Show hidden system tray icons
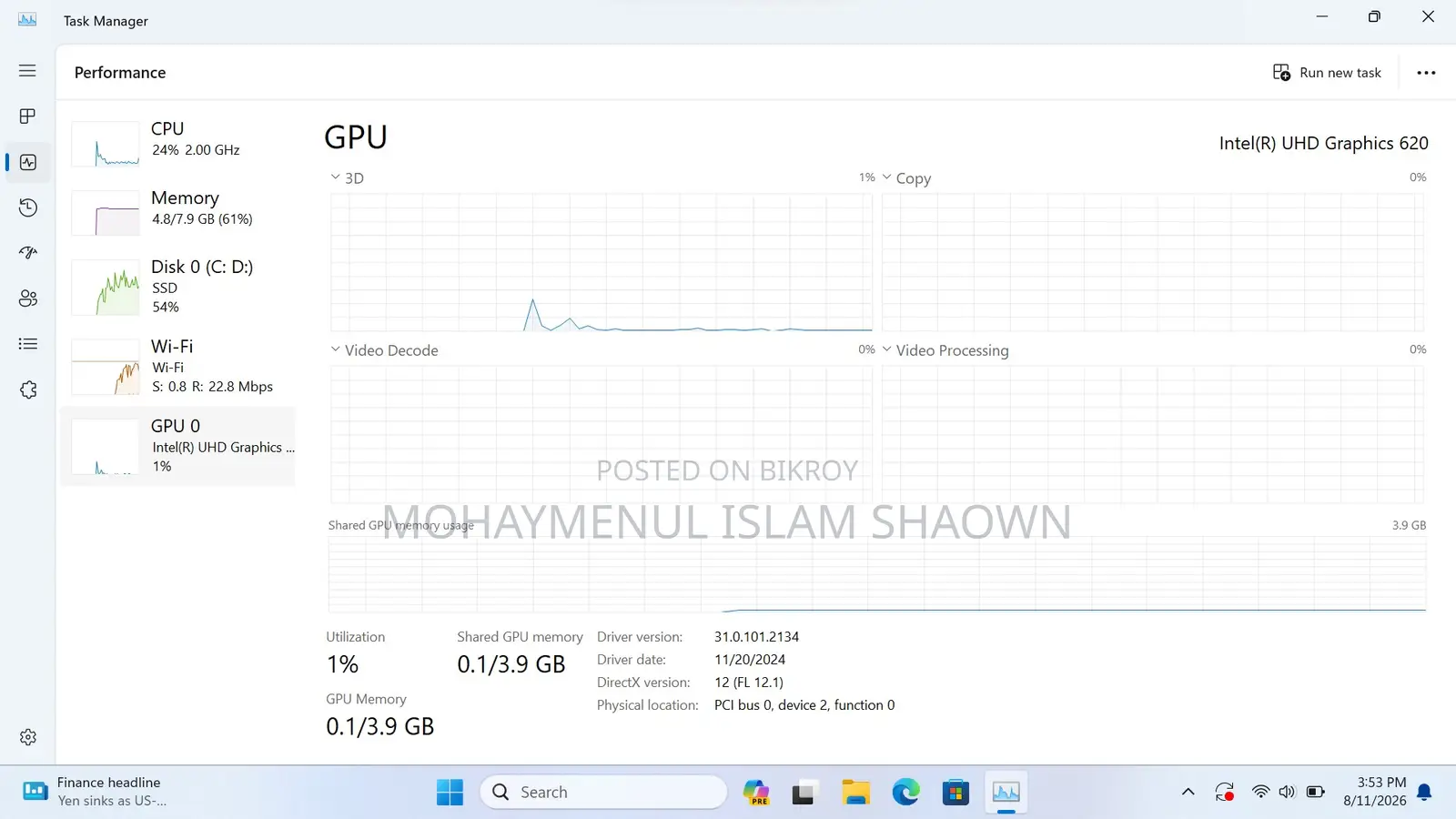This screenshot has height=819, width=1456. [1188, 793]
